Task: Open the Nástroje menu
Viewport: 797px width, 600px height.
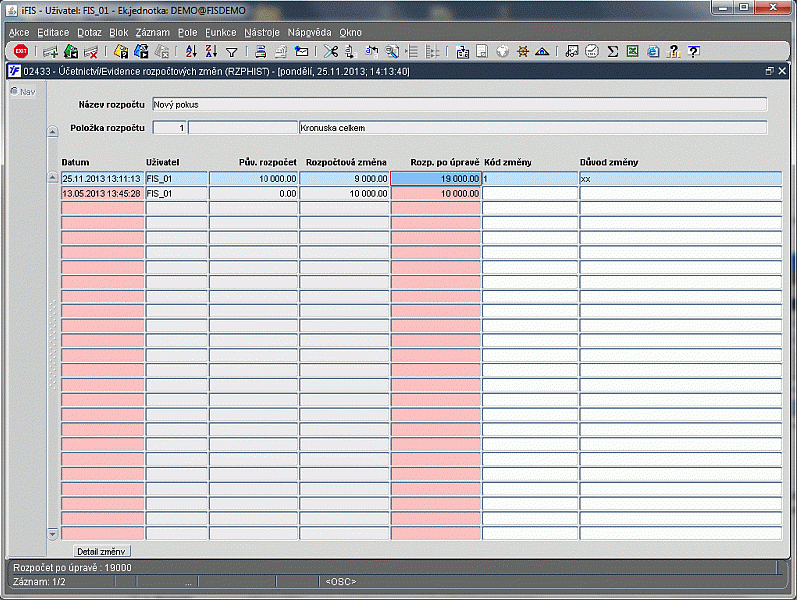Action: pos(262,32)
